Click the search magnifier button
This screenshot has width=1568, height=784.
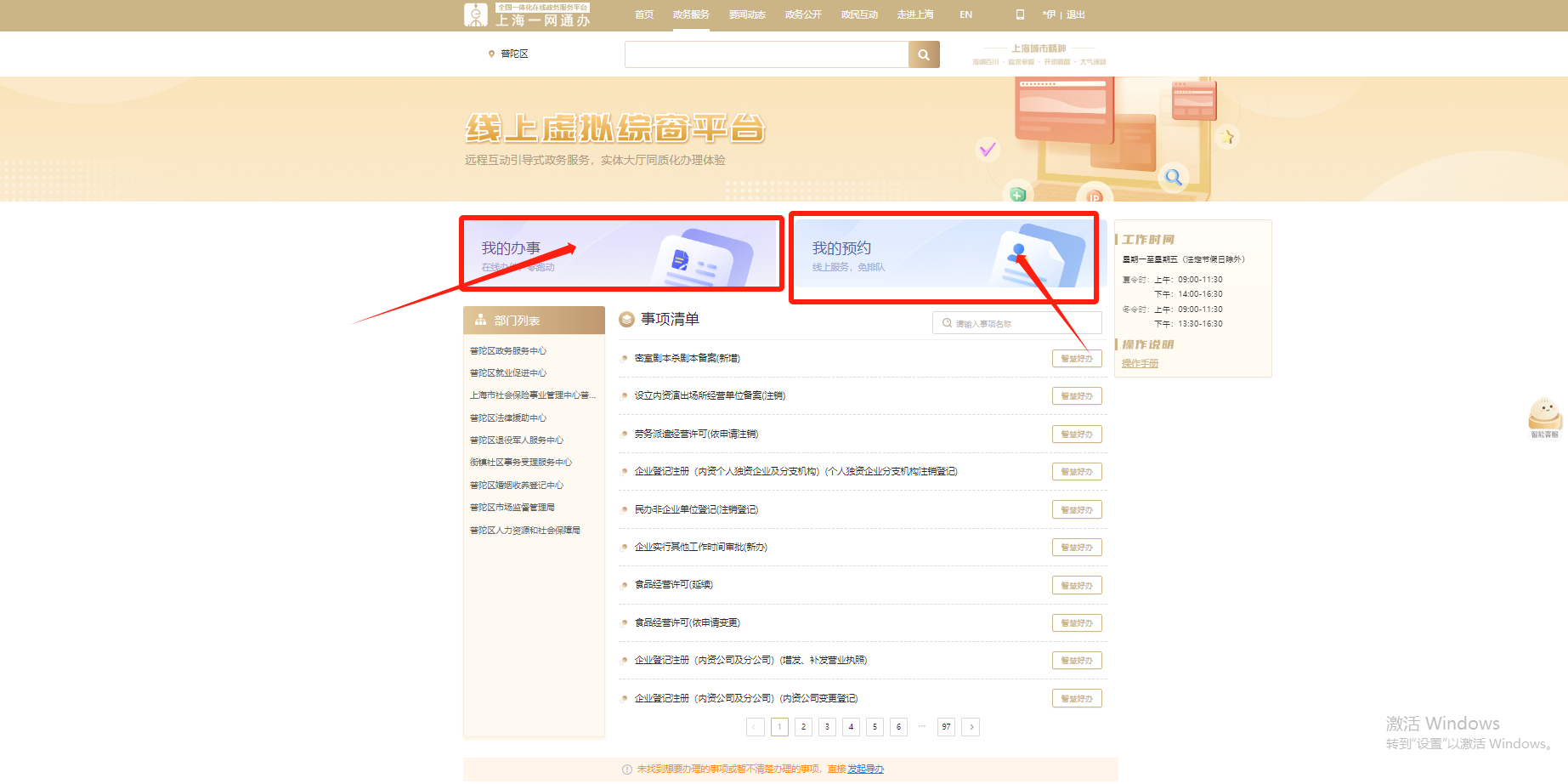(x=924, y=54)
